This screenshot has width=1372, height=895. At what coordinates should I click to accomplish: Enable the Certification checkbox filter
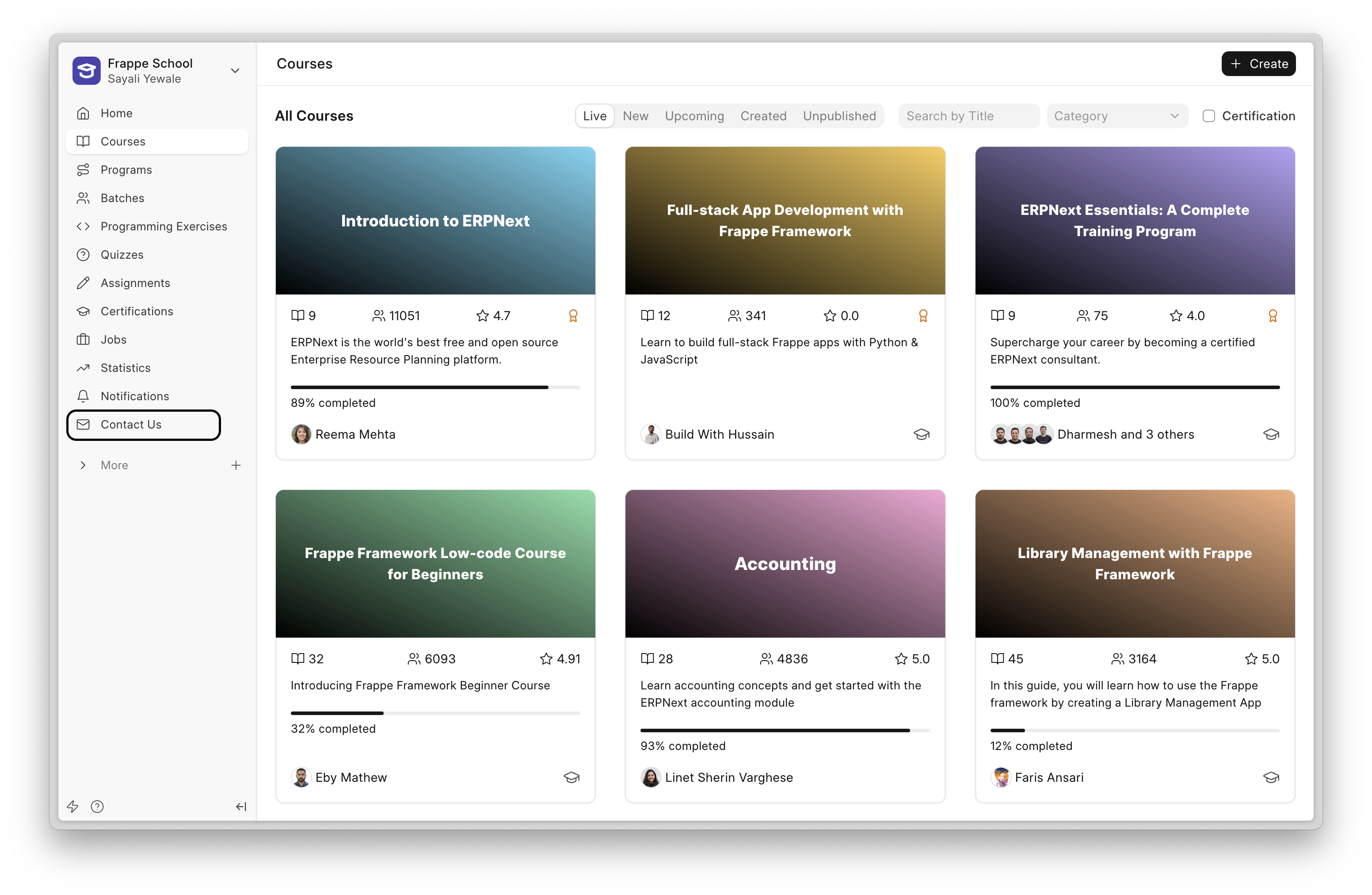click(1208, 116)
